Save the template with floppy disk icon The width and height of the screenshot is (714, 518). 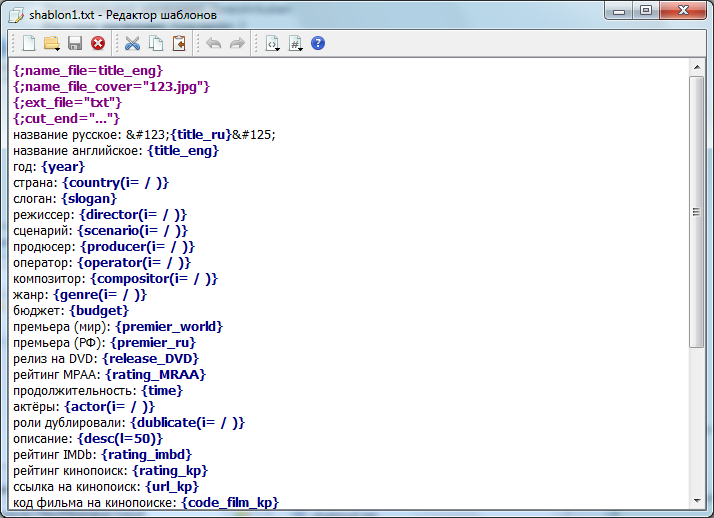coord(75,43)
